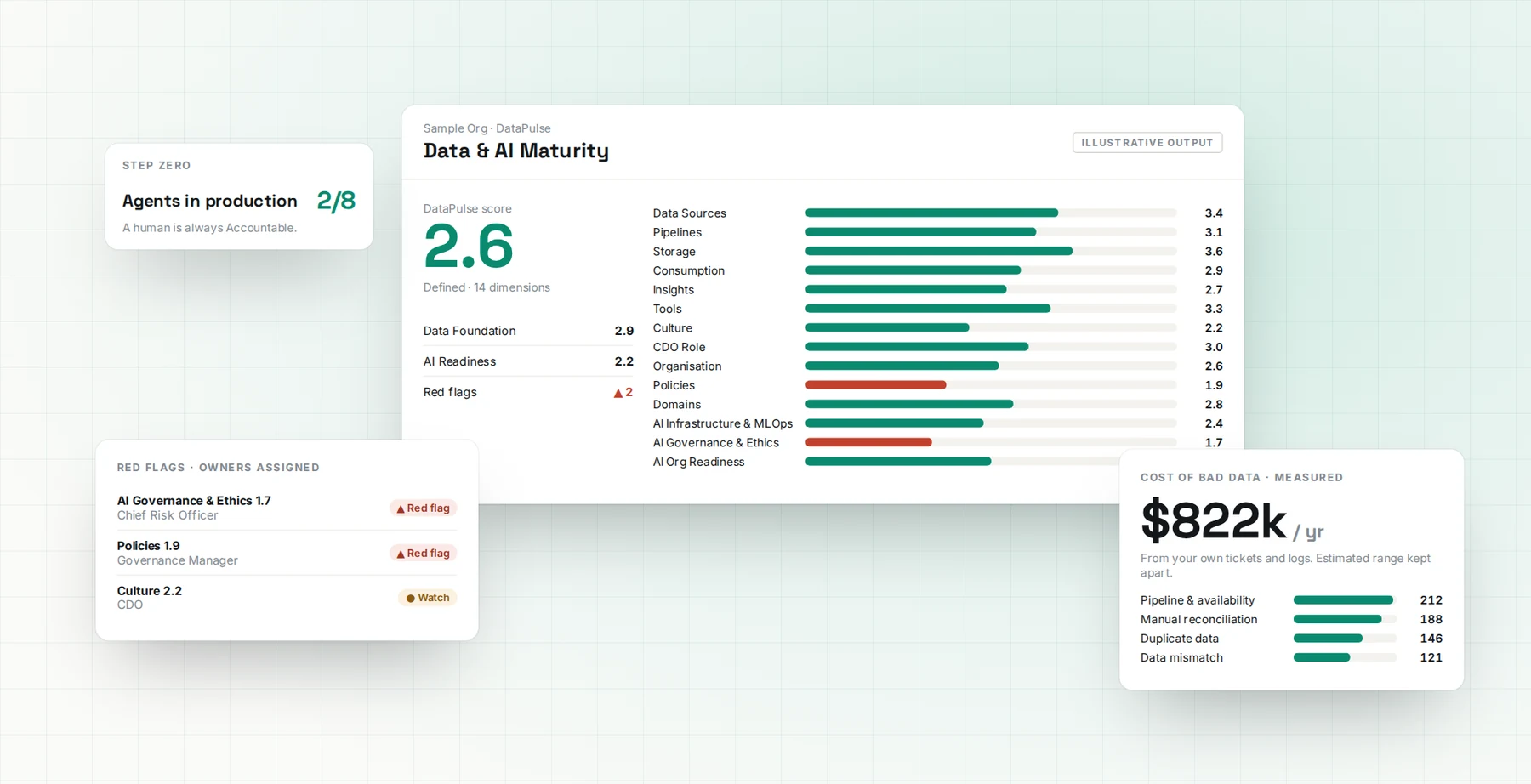Click the Duplicate data label
The image size is (1531, 784).
pyautogui.click(x=1180, y=639)
